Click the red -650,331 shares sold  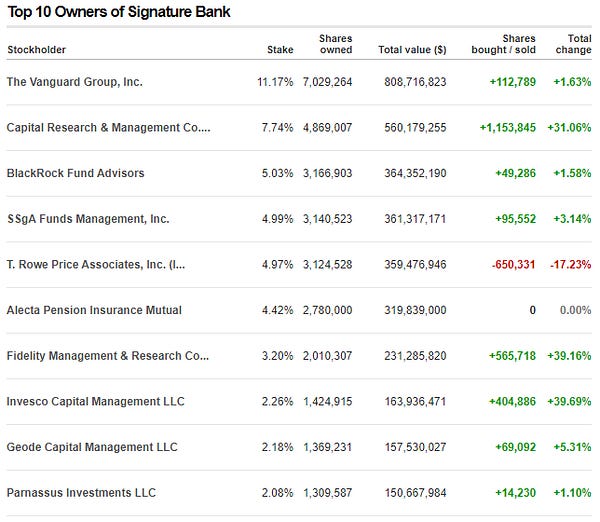(x=514, y=264)
